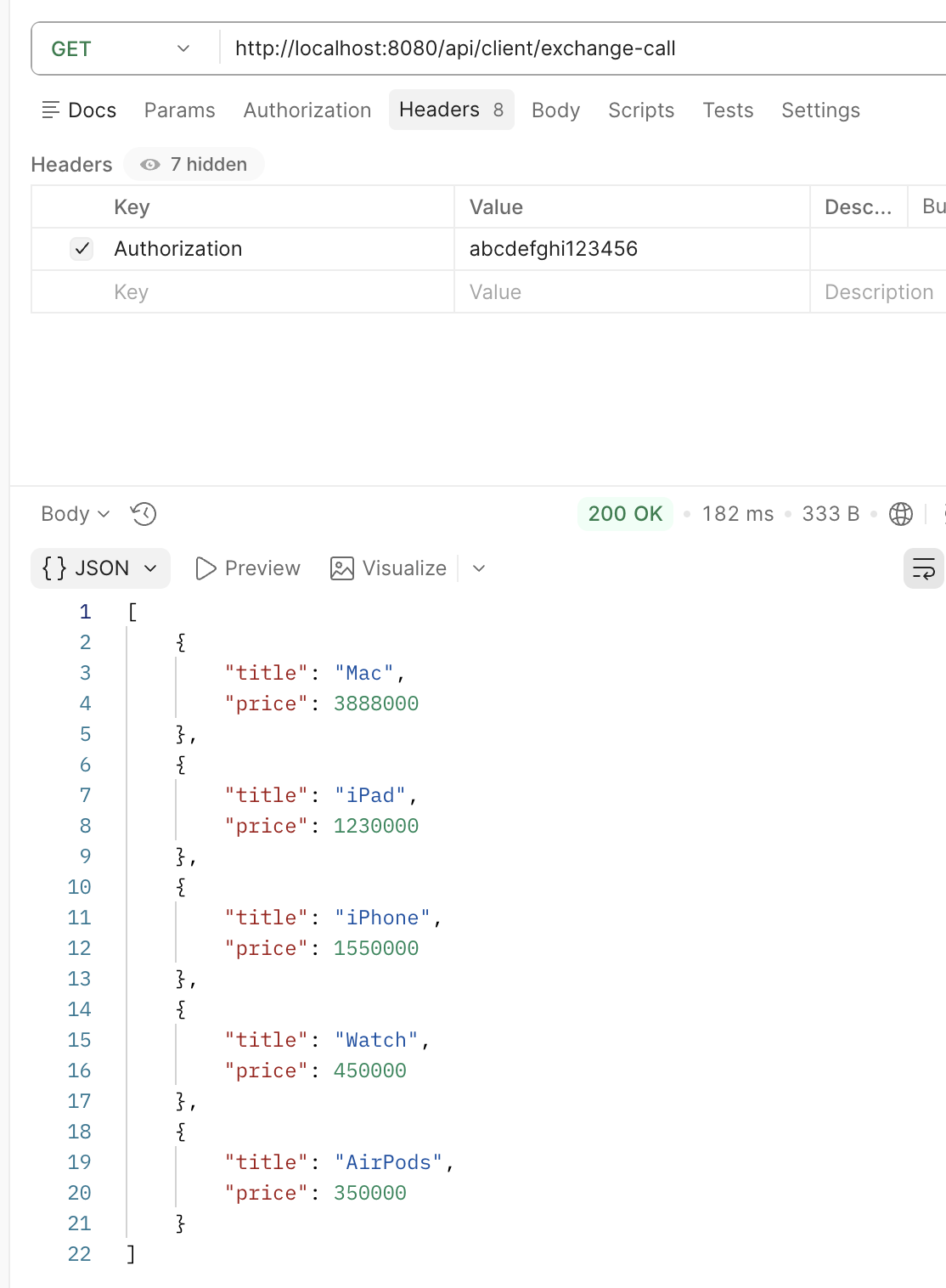This screenshot has width=946, height=1288.
Task: Uncheck the Authorization header checkbox
Action: [x=82, y=249]
